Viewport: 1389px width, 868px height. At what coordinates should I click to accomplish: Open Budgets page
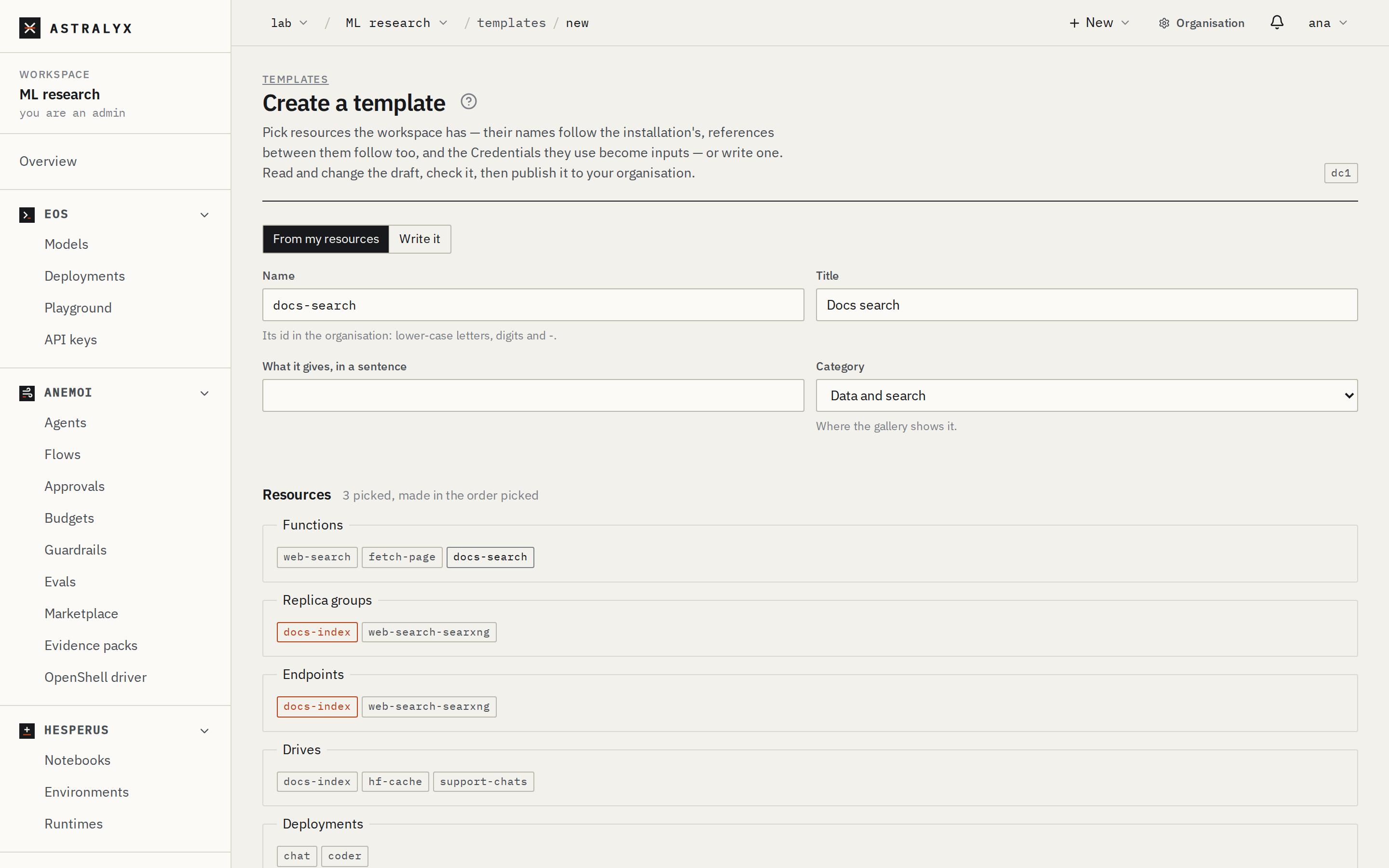[x=69, y=518]
